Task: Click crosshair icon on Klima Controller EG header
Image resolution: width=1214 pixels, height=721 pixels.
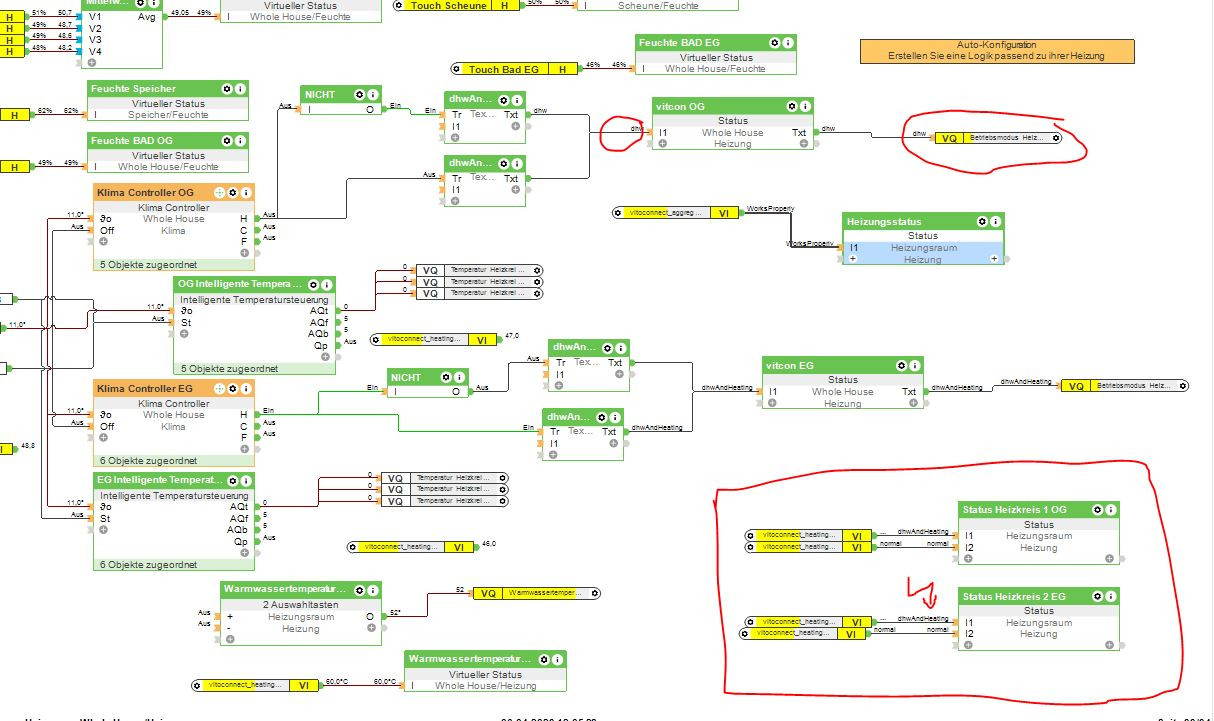Action: coord(219,388)
